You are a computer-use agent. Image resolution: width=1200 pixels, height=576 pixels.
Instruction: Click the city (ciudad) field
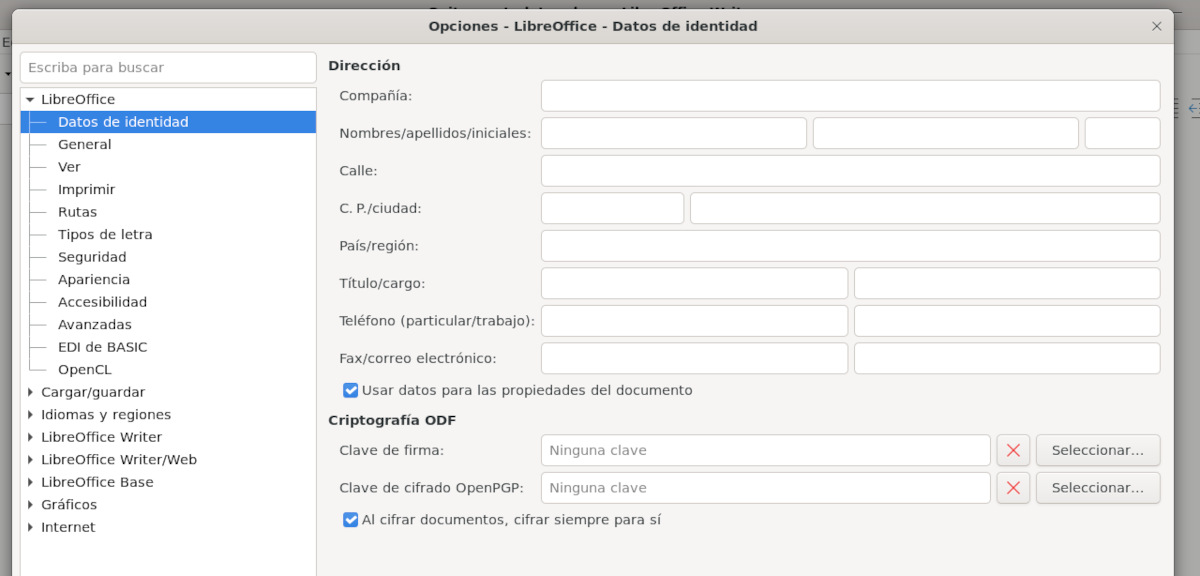pyautogui.click(x=926, y=208)
